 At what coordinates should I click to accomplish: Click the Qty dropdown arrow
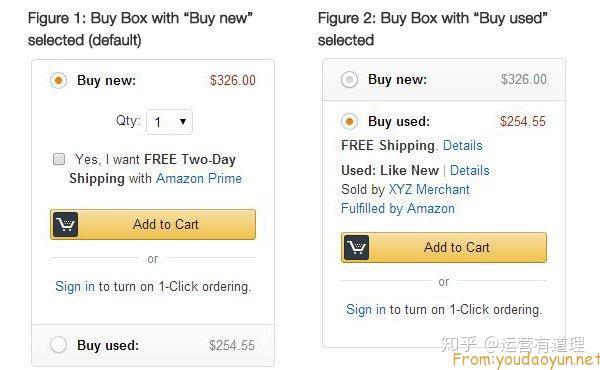(x=183, y=122)
